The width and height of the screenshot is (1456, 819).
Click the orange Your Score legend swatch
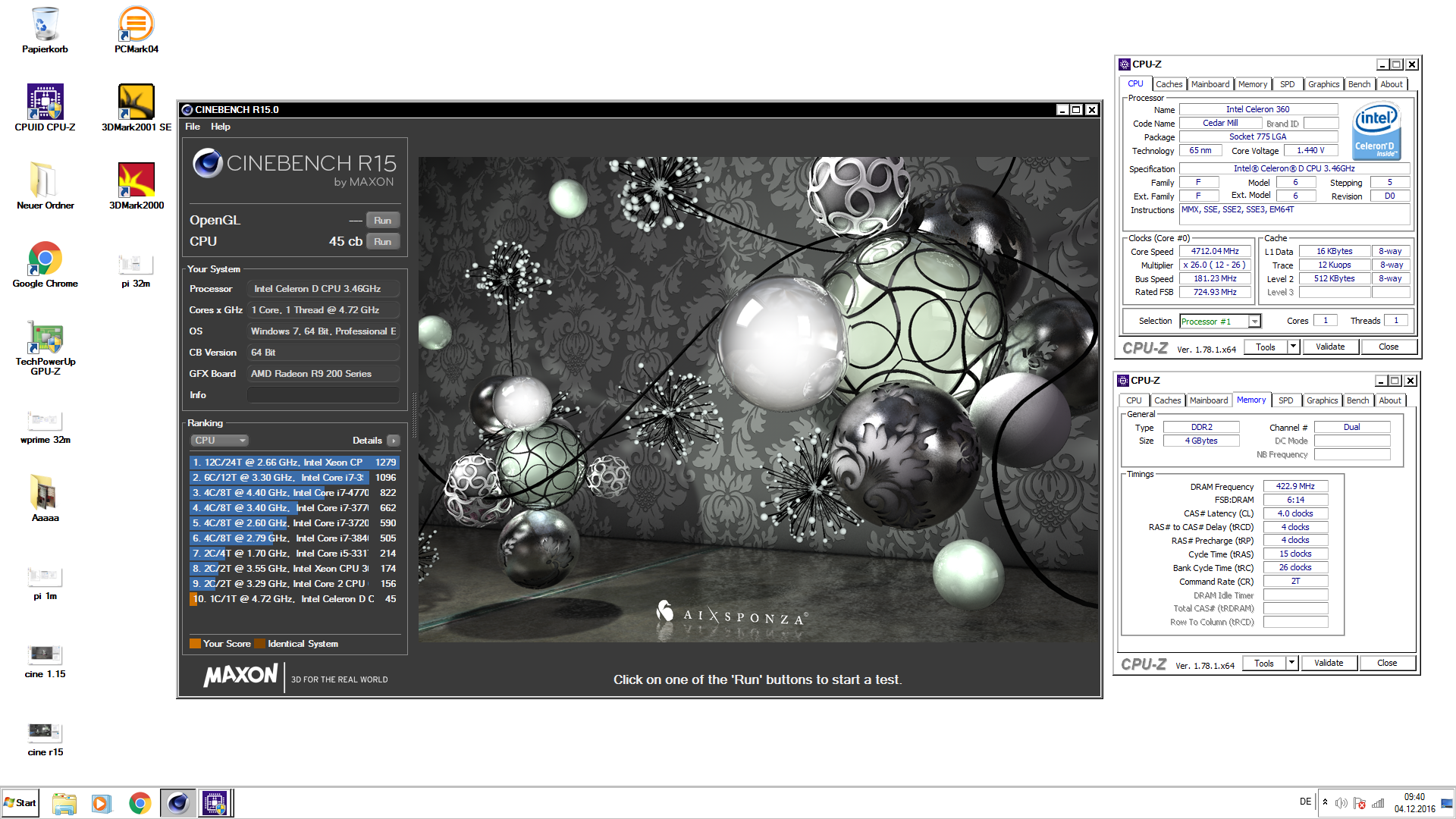point(195,644)
